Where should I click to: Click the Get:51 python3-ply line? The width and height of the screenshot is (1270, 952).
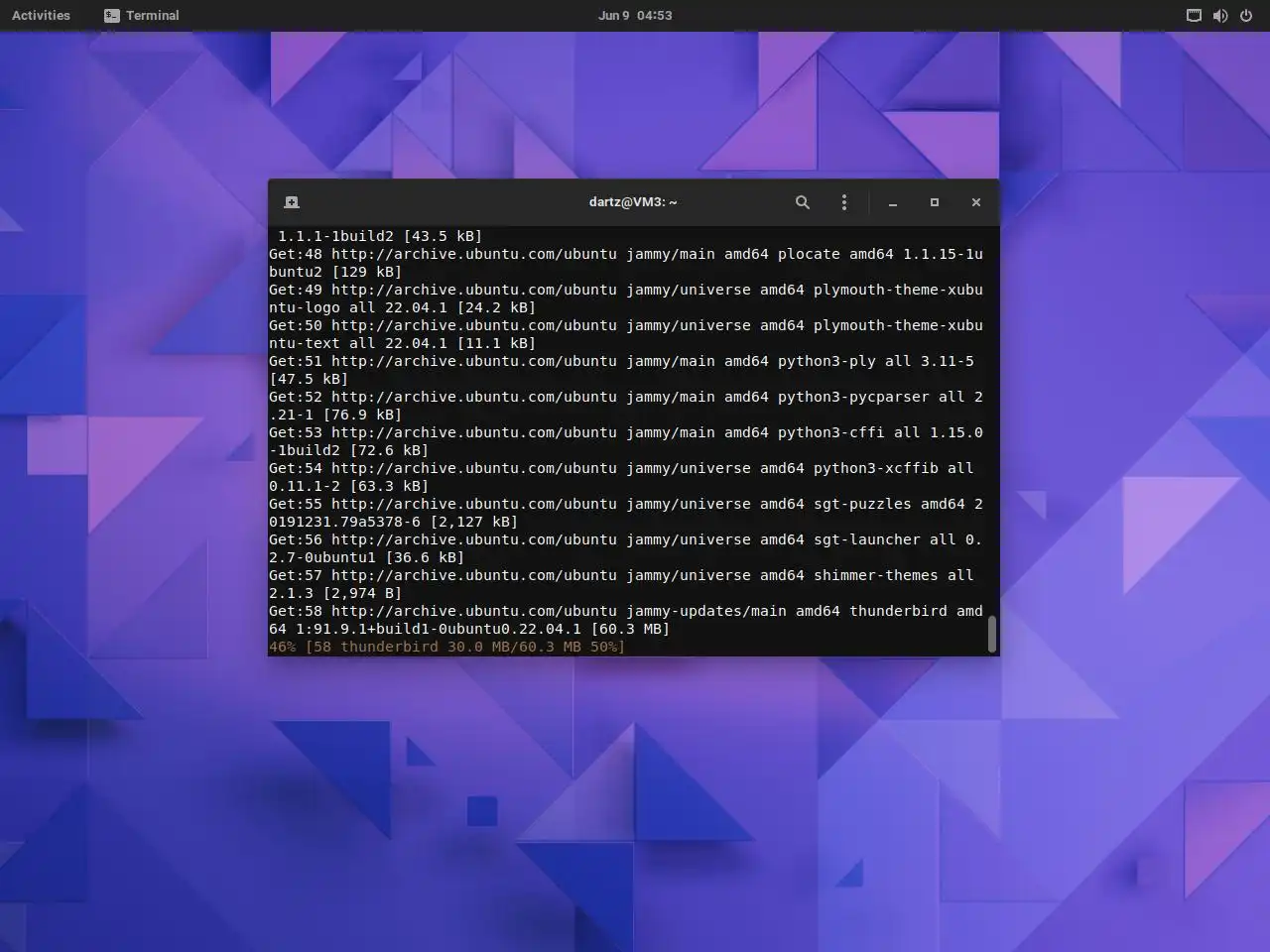click(622, 370)
